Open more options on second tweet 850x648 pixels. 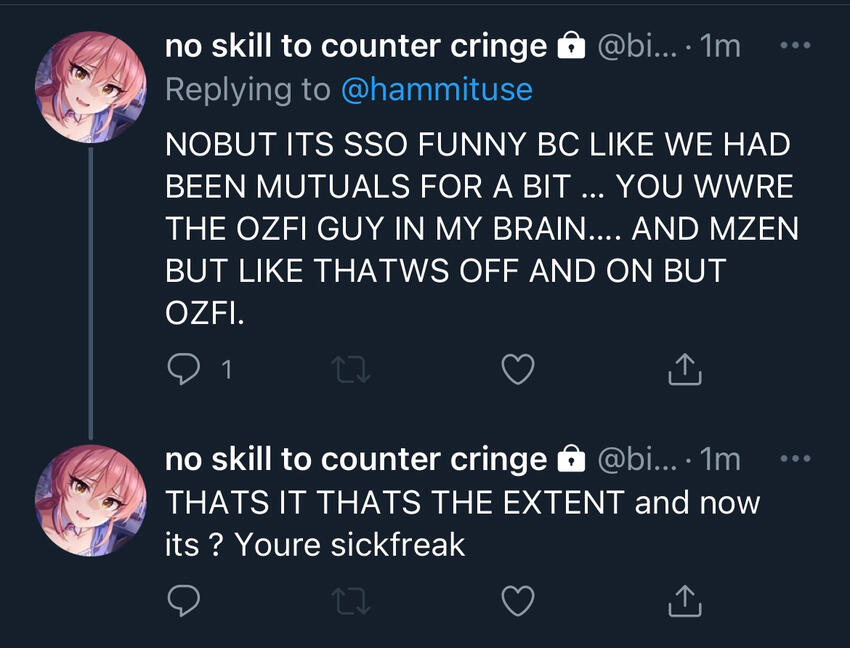click(x=795, y=459)
